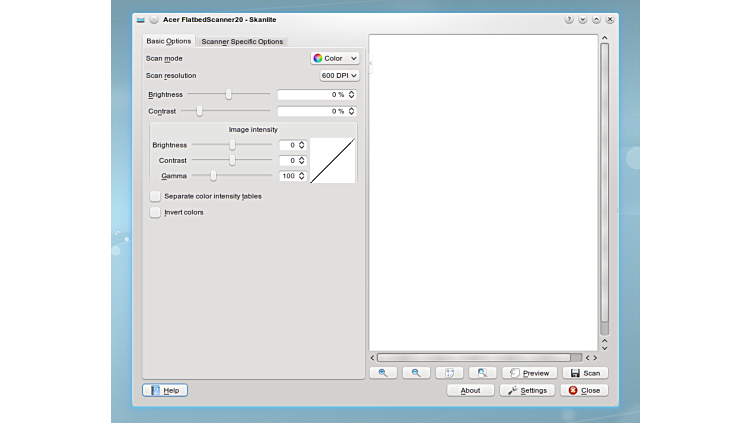Open Settings with the wrench icon
Viewport: 752px width, 423px height.
click(527, 390)
